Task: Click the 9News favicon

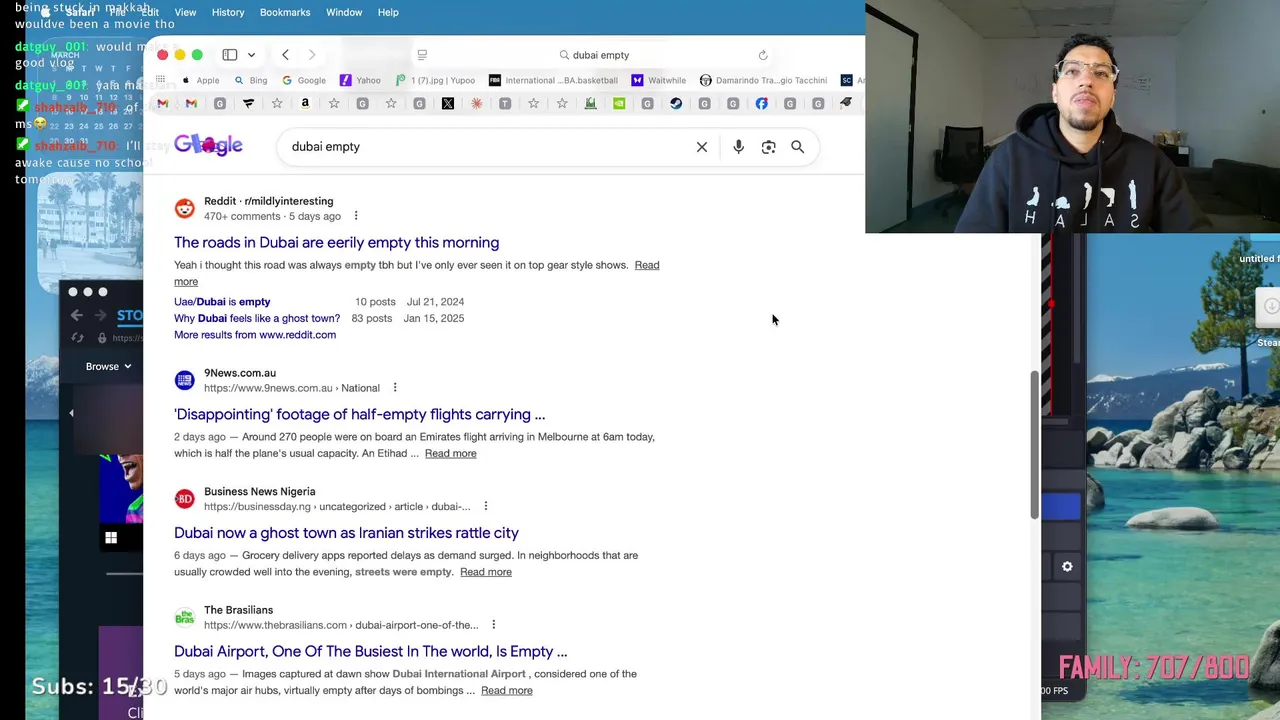Action: [x=184, y=380]
